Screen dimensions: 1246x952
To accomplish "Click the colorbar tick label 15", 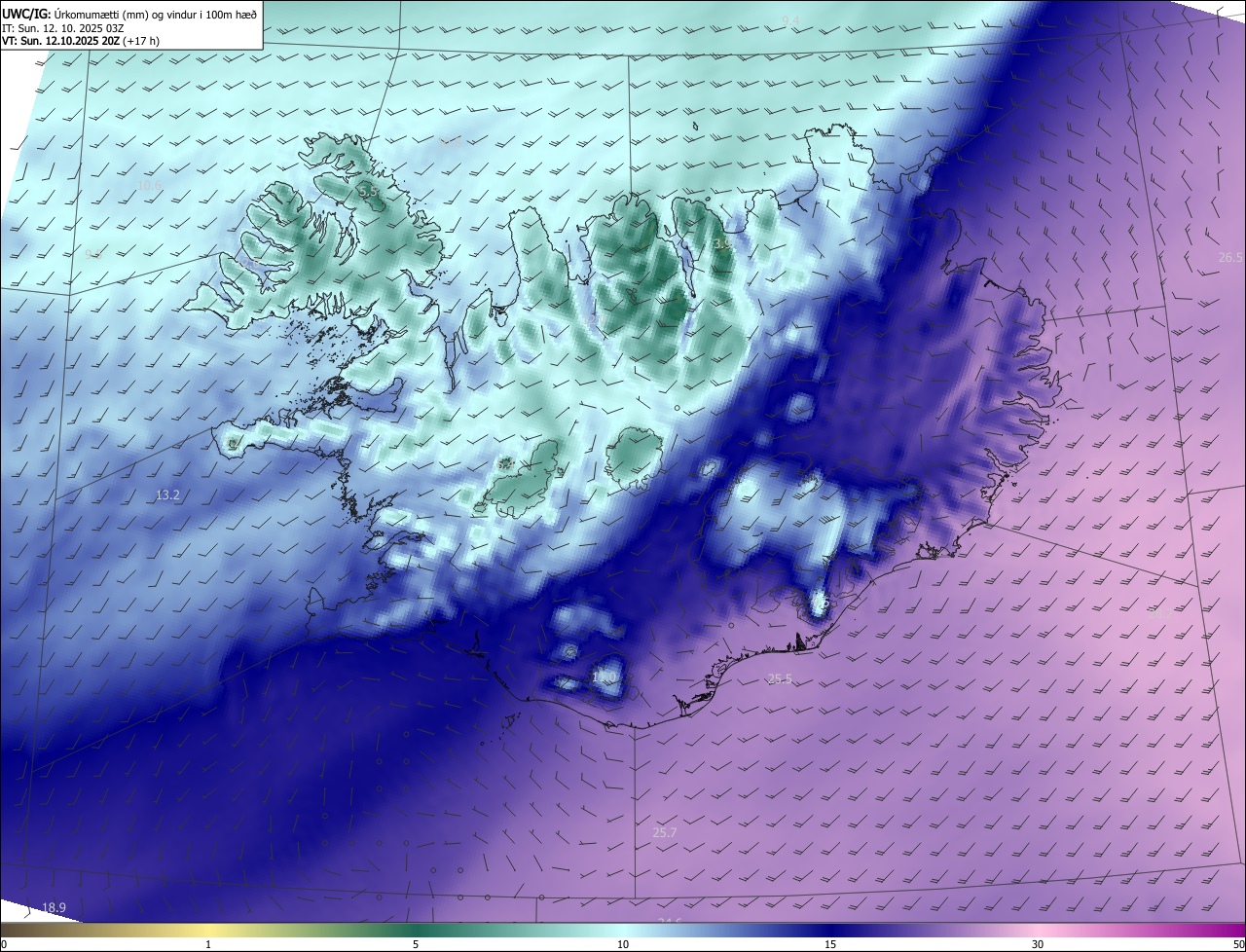I will coord(830,944).
